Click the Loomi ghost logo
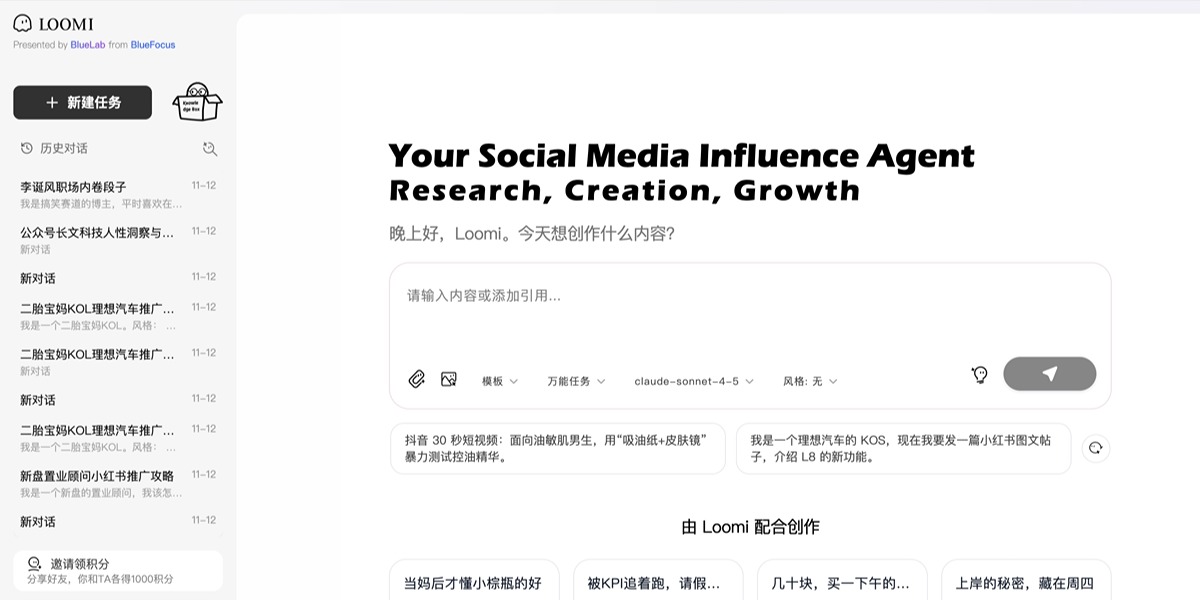This screenshot has height=600, width=1200. pyautogui.click(x=22, y=23)
